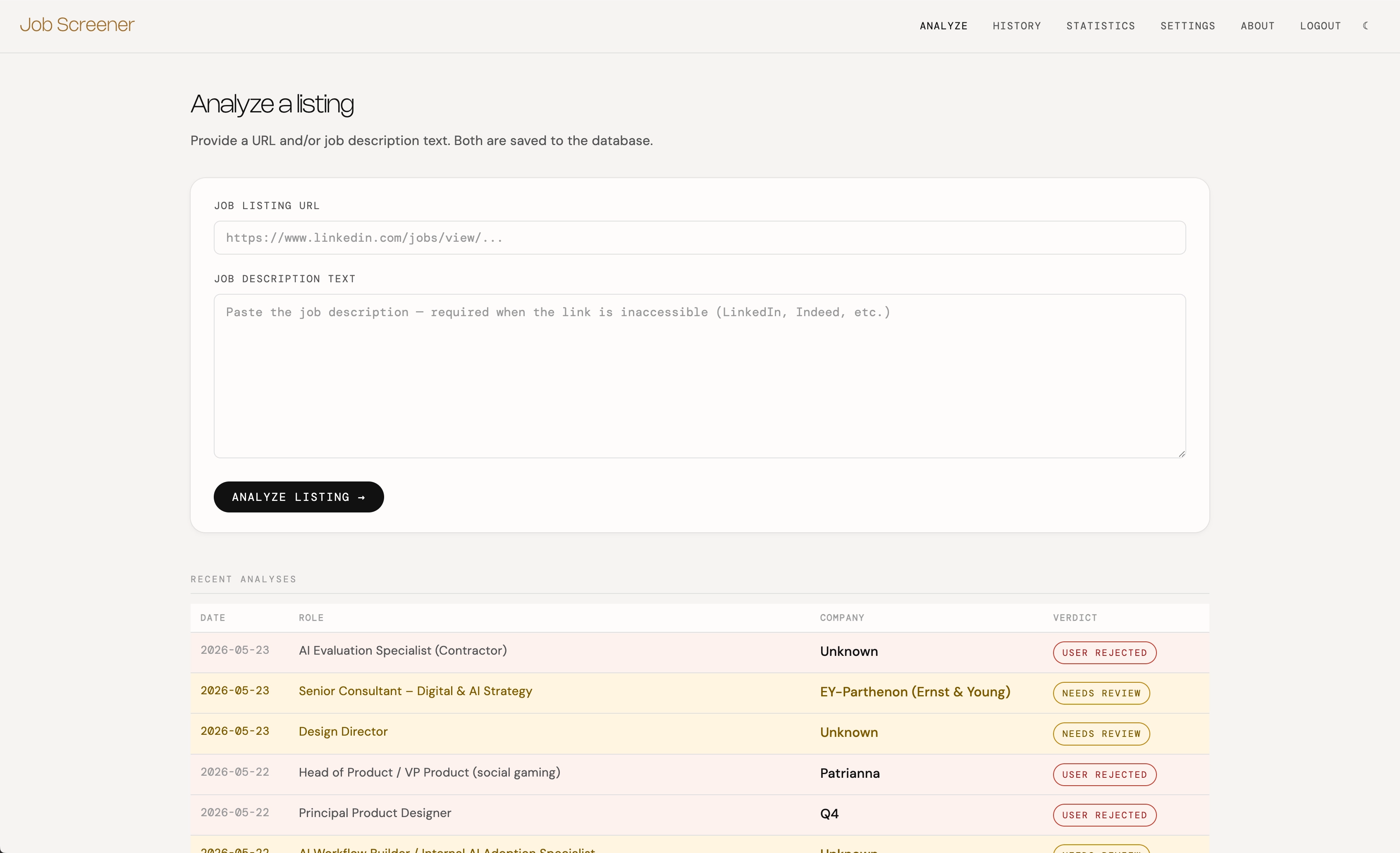This screenshot has height=853, width=1400.
Task: Open the Statistics page
Action: point(1101,26)
